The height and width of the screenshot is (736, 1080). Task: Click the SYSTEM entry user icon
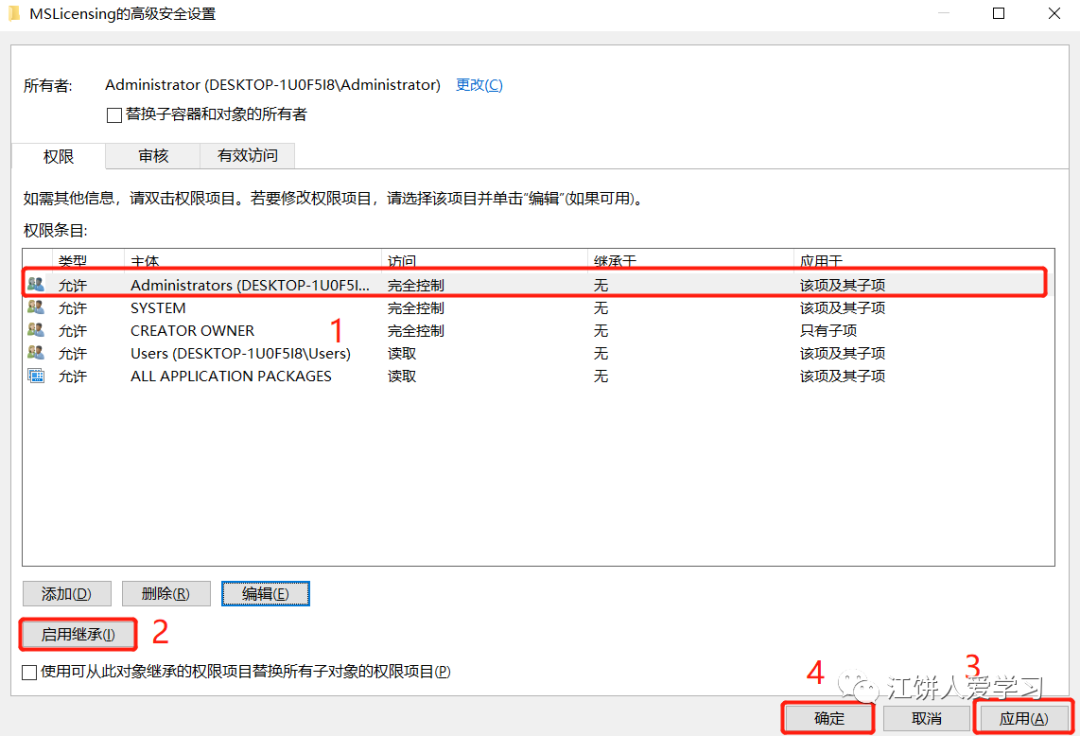pyautogui.click(x=36, y=307)
